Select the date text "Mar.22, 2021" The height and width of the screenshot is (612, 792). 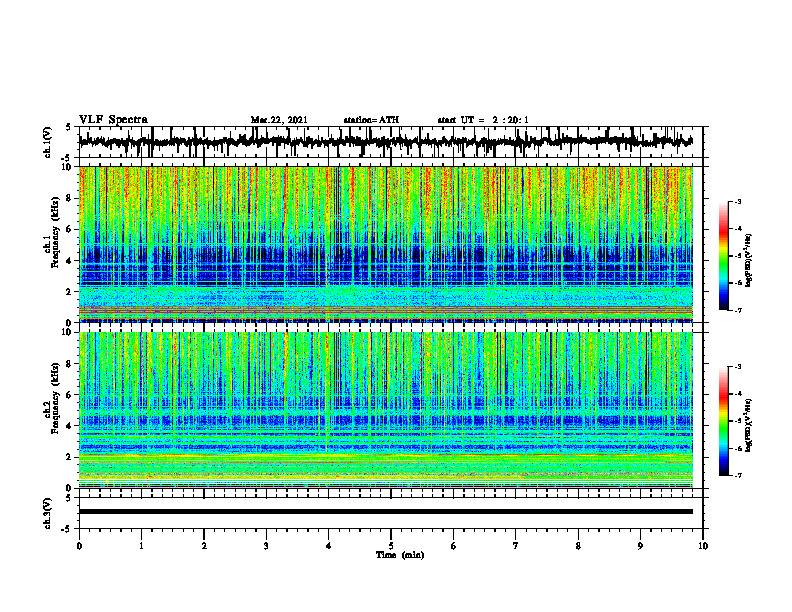[279, 120]
